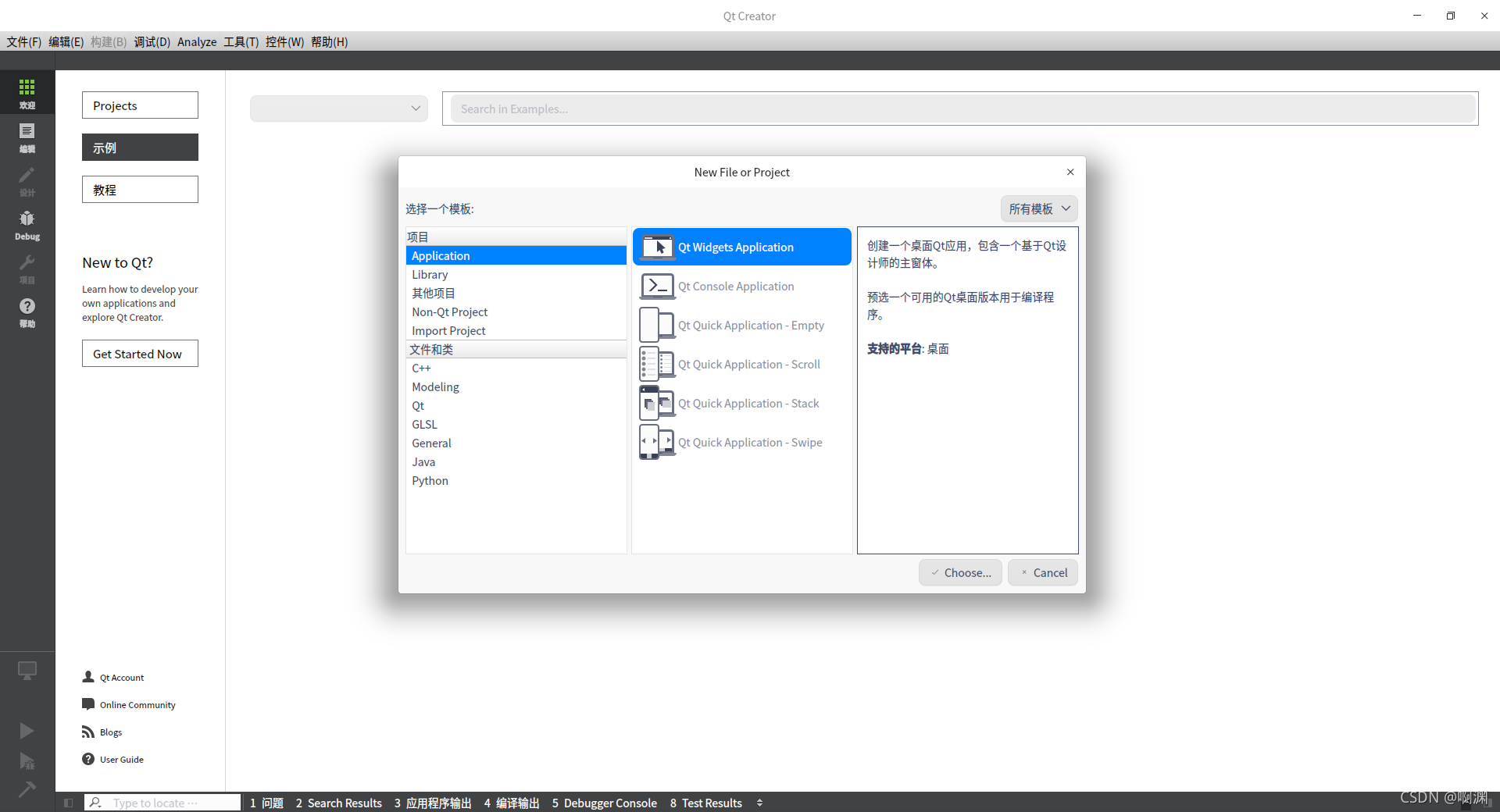Select Java category
Viewport: 1500px width, 812px height.
point(516,461)
